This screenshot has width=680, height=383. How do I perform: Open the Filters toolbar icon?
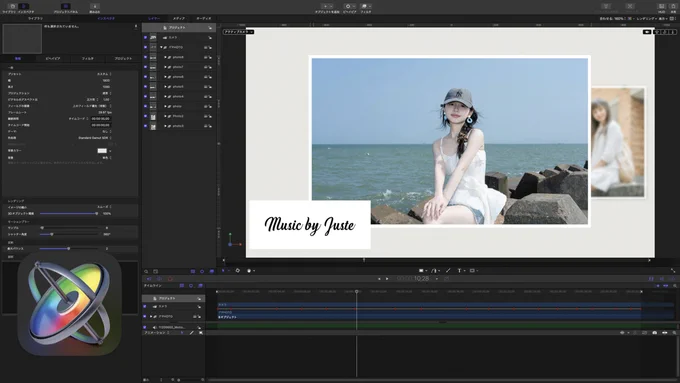(366, 6)
